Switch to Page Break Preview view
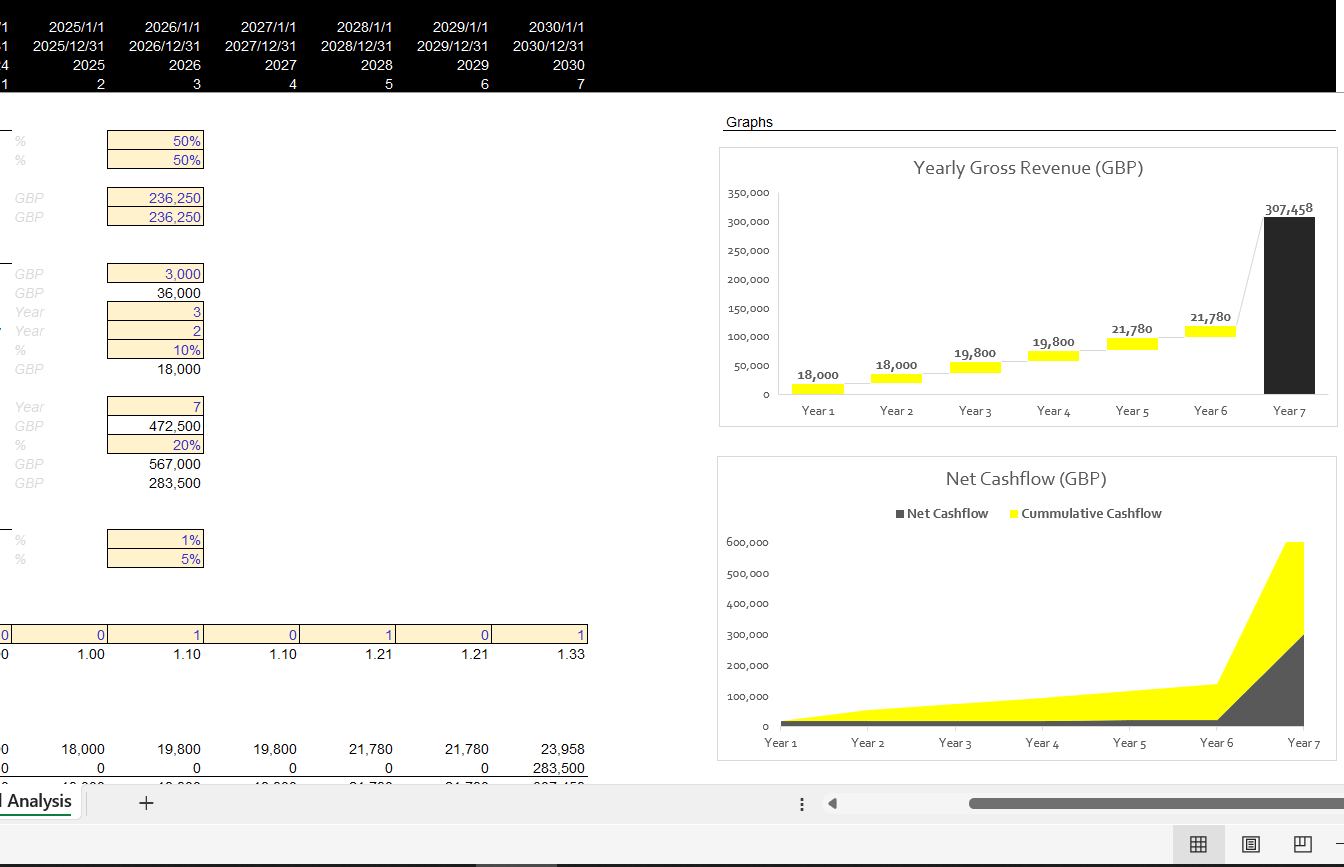 point(1302,845)
